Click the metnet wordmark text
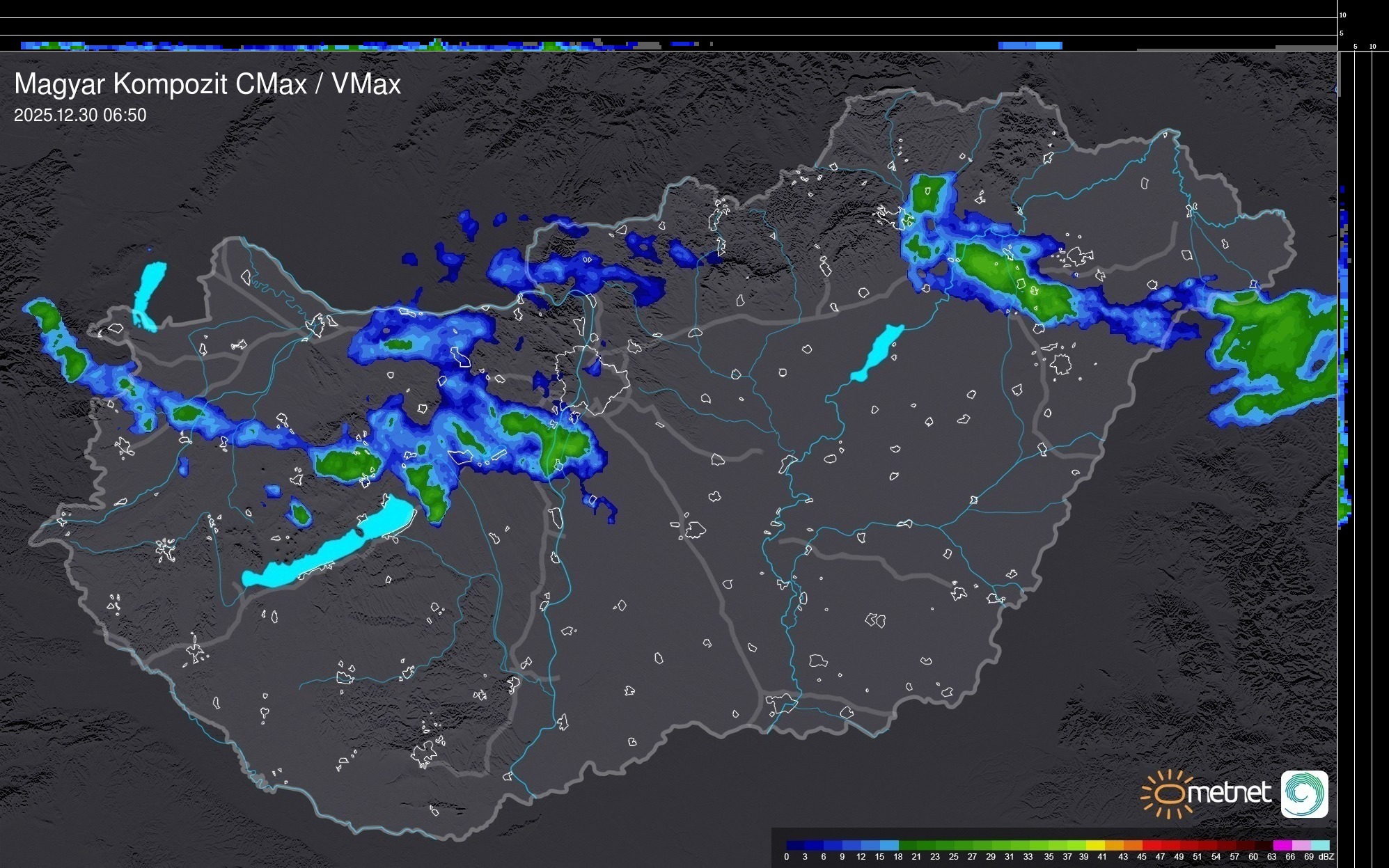 tap(1231, 794)
